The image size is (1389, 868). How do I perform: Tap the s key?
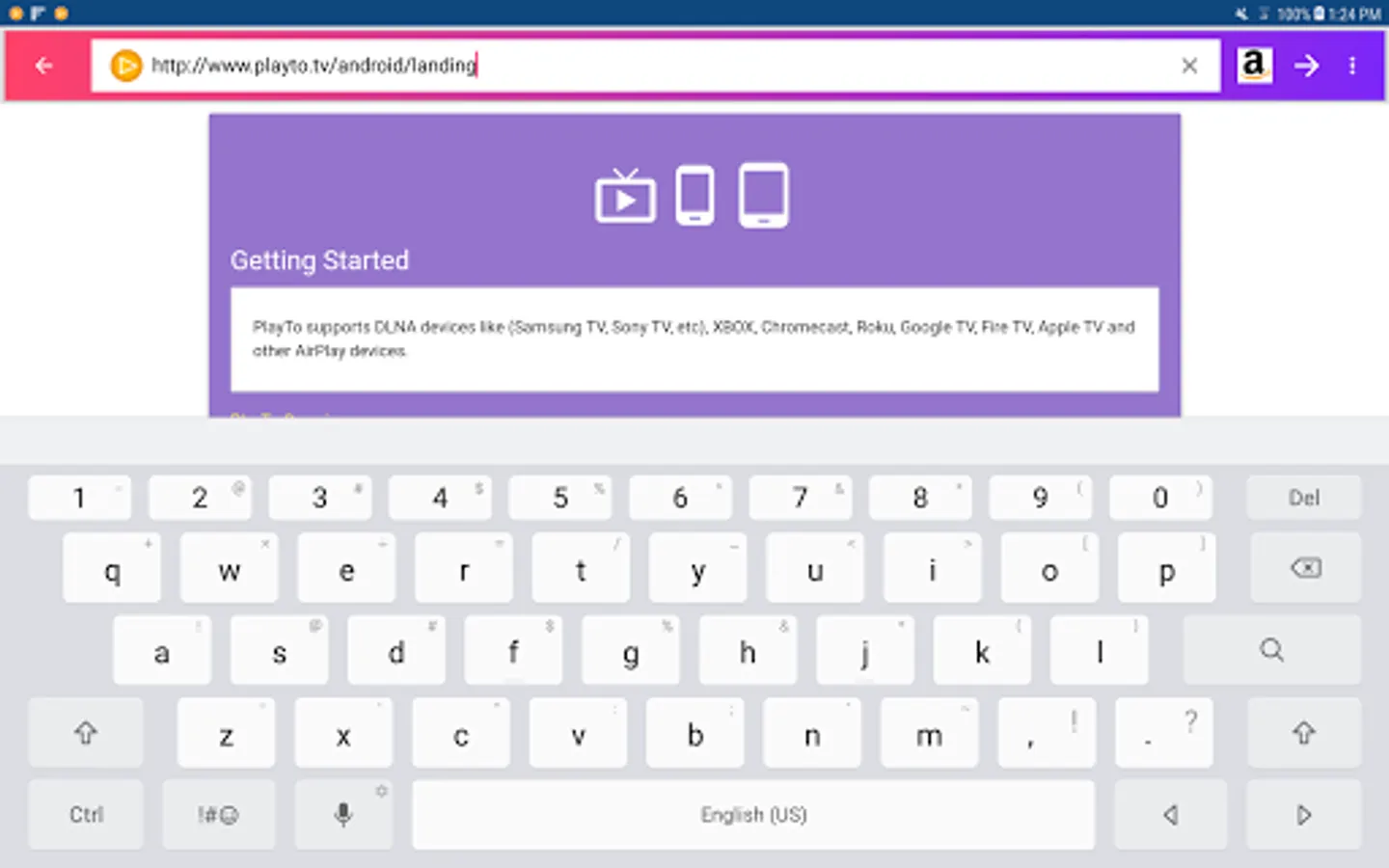(x=280, y=651)
